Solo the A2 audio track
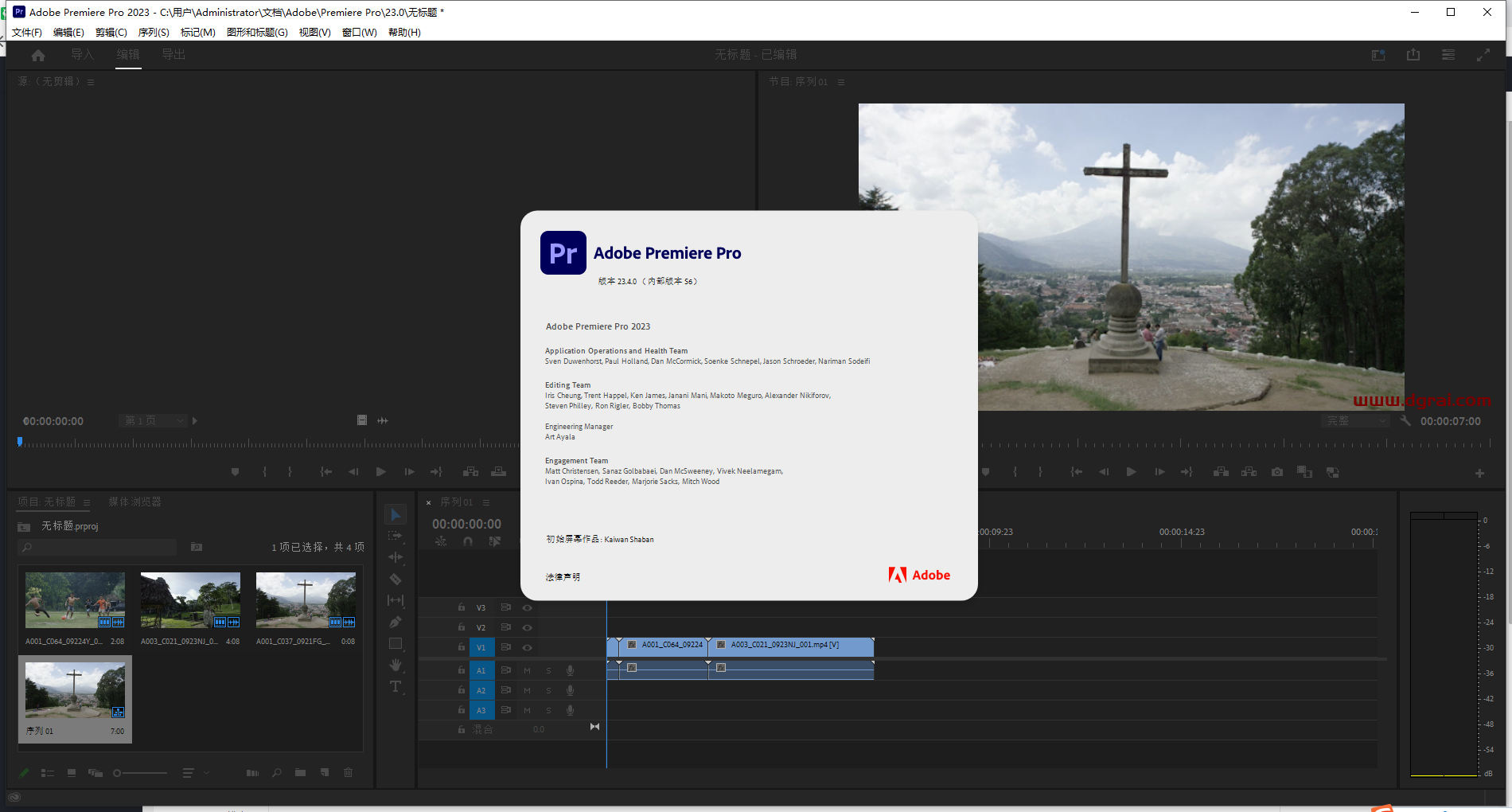Image resolution: width=1512 pixels, height=812 pixels. coord(548,690)
